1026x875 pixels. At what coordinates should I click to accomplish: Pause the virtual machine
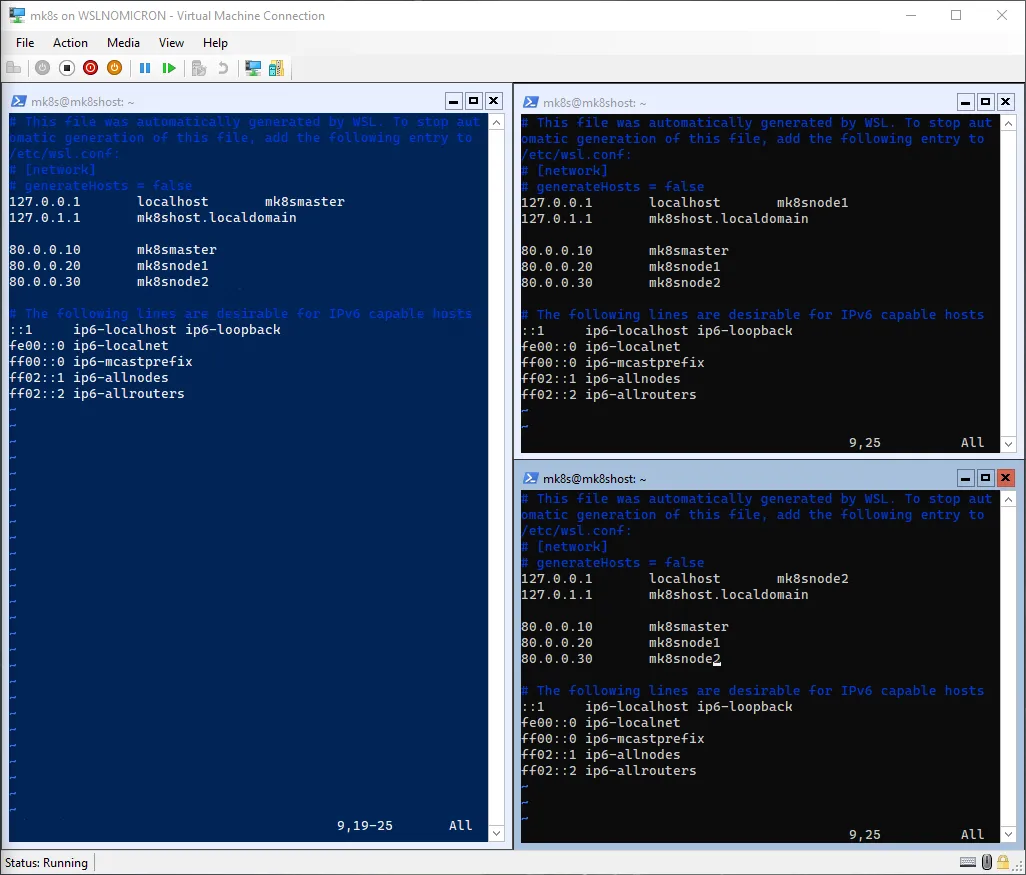click(x=145, y=68)
